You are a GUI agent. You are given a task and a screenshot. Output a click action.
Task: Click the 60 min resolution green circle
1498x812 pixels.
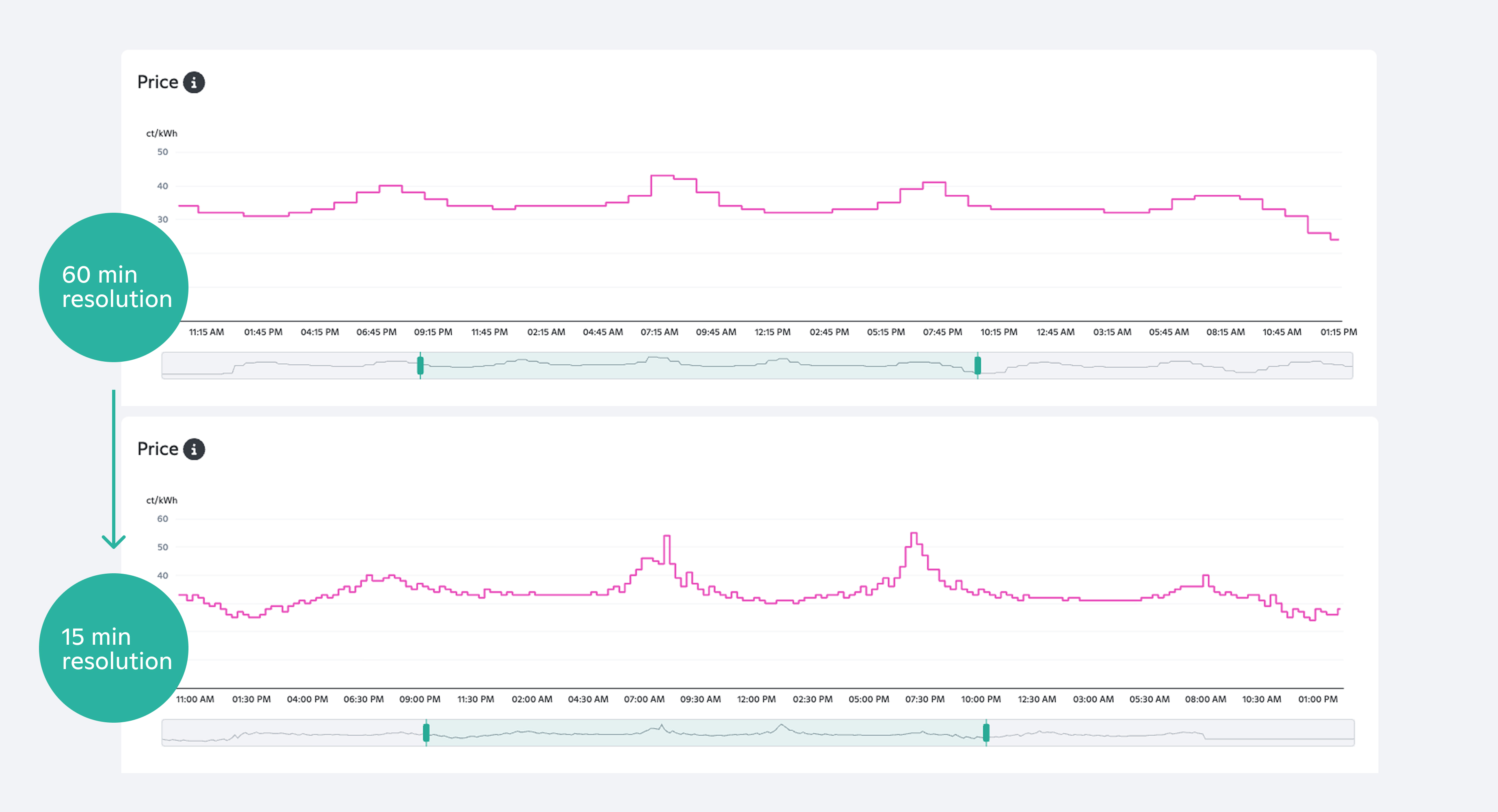point(113,287)
